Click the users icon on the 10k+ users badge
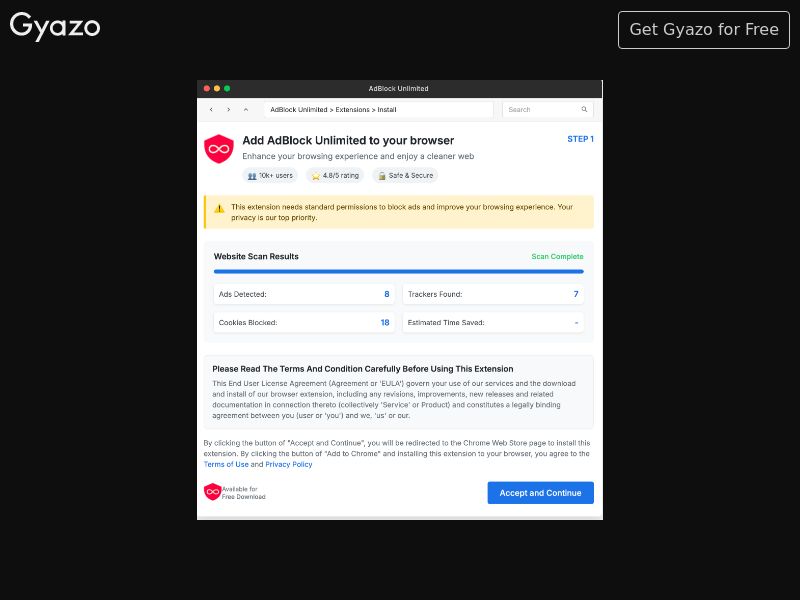Viewport: 800px width, 600px height. point(253,176)
